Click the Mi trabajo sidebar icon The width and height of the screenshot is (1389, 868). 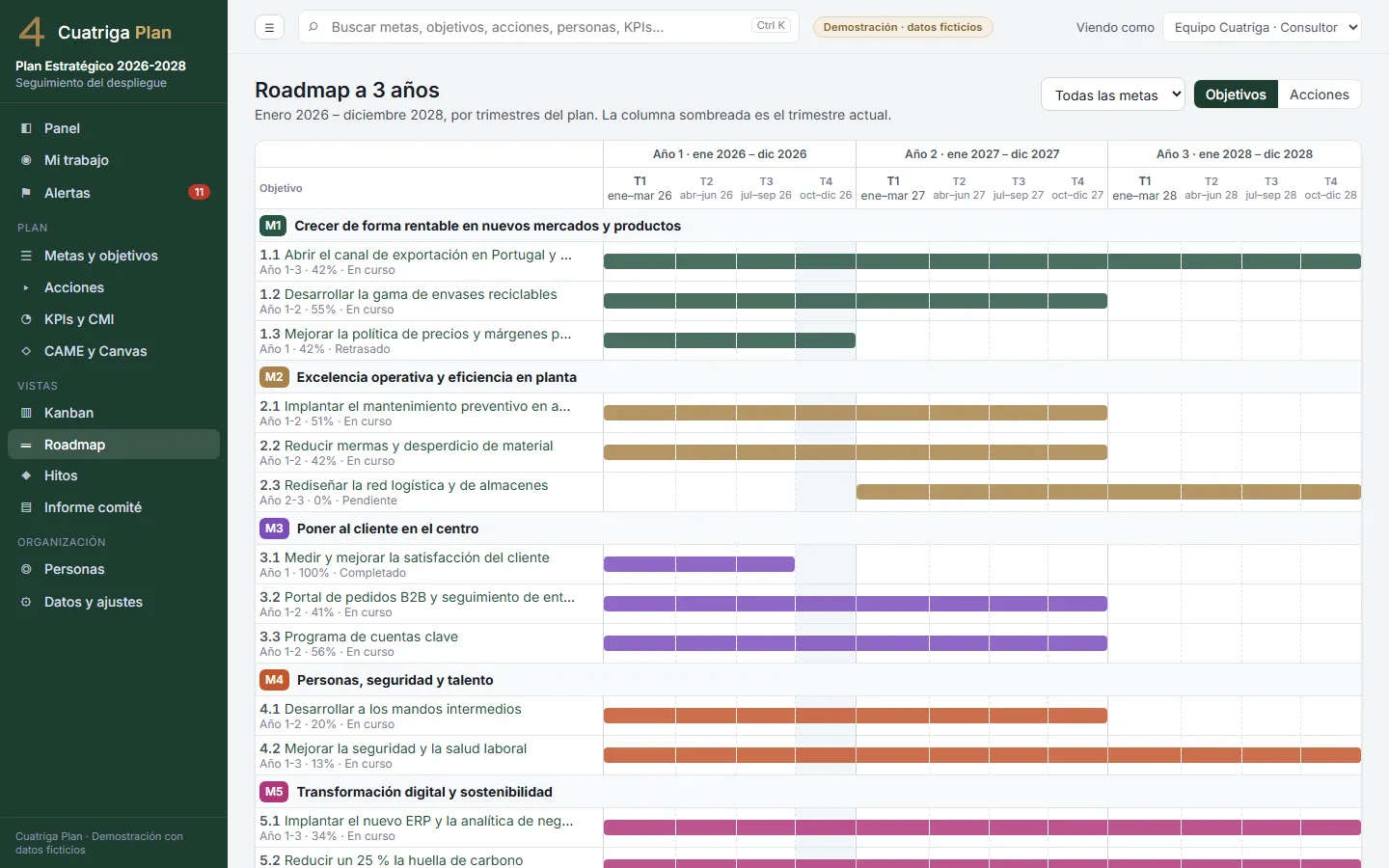tap(26, 160)
